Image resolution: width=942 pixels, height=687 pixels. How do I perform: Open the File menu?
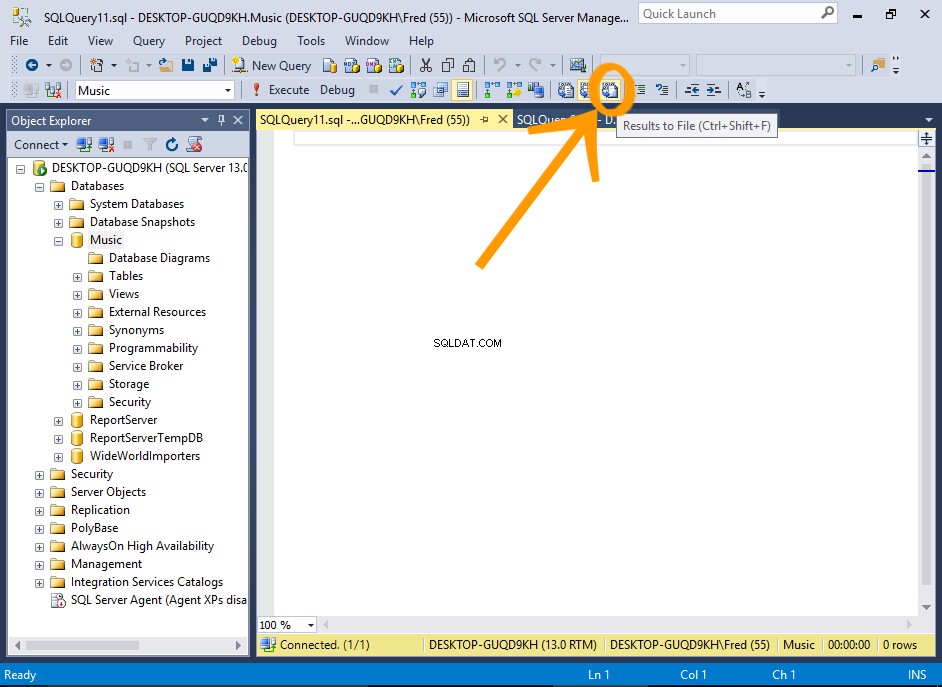tap(19, 41)
